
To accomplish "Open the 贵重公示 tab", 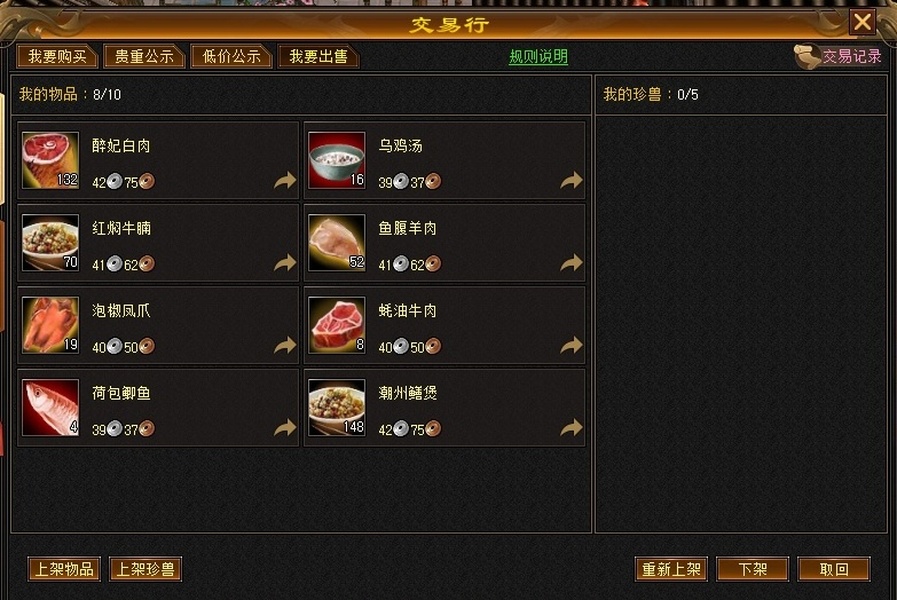I will [x=144, y=57].
